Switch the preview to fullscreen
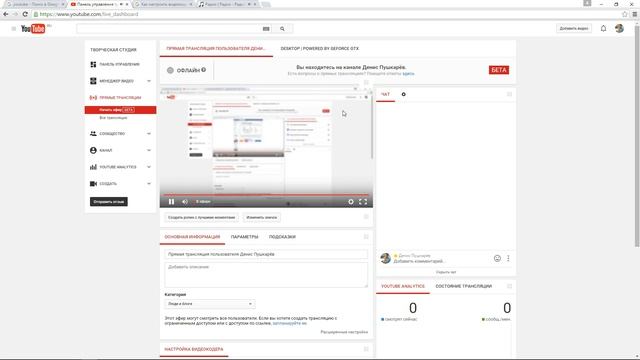Image resolution: width=640 pixels, height=360 pixels. 363,202
